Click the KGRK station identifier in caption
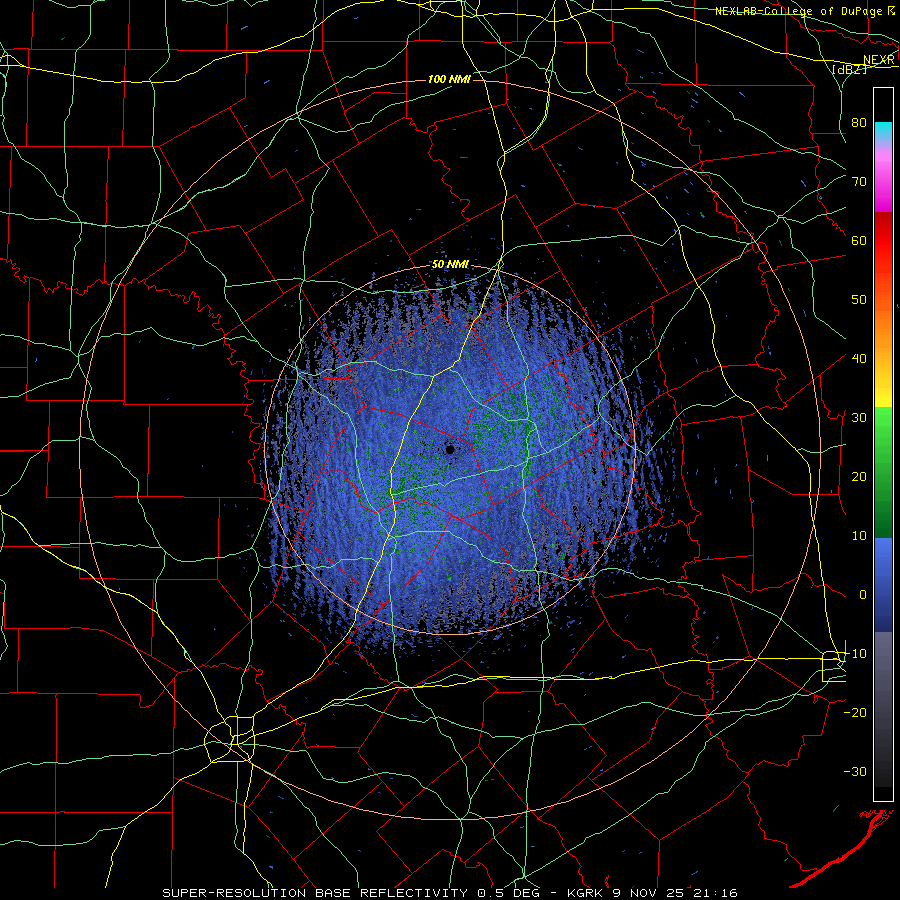Screen dimensions: 900x900 point(587,893)
